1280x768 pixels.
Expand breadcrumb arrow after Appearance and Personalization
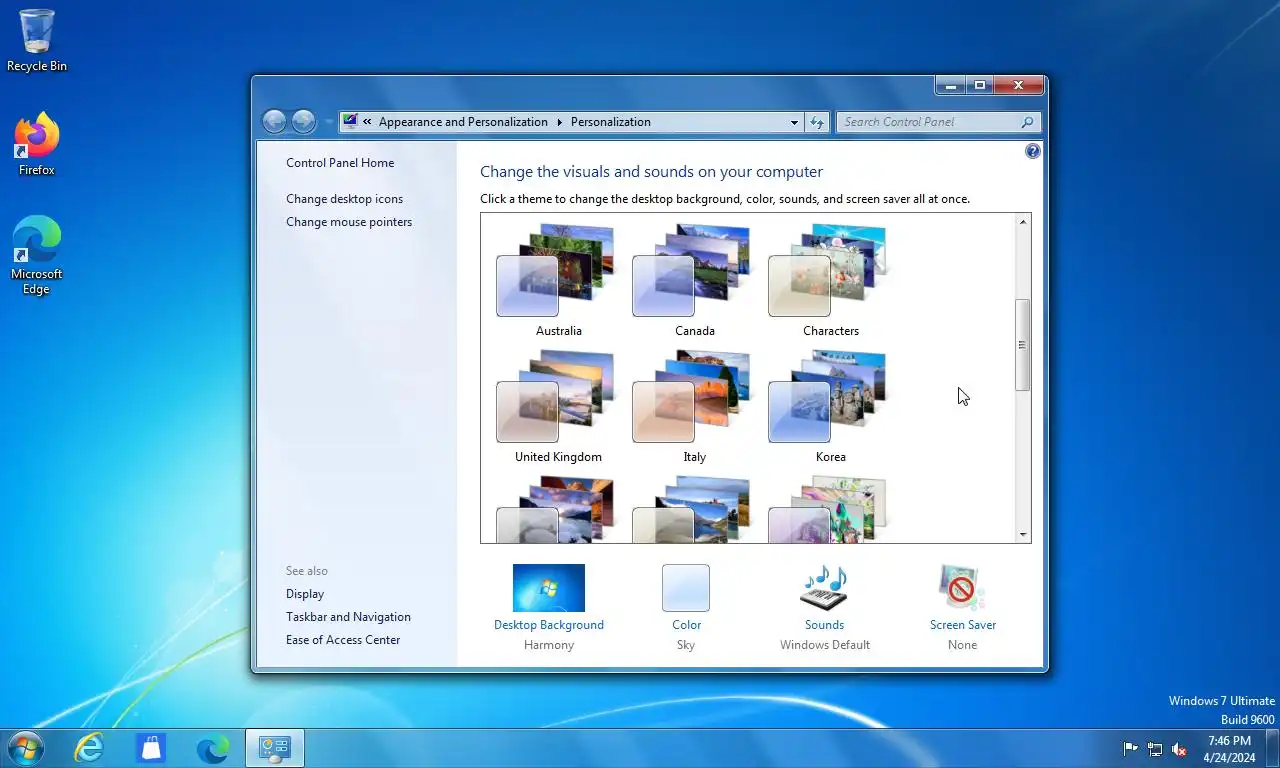click(x=559, y=122)
